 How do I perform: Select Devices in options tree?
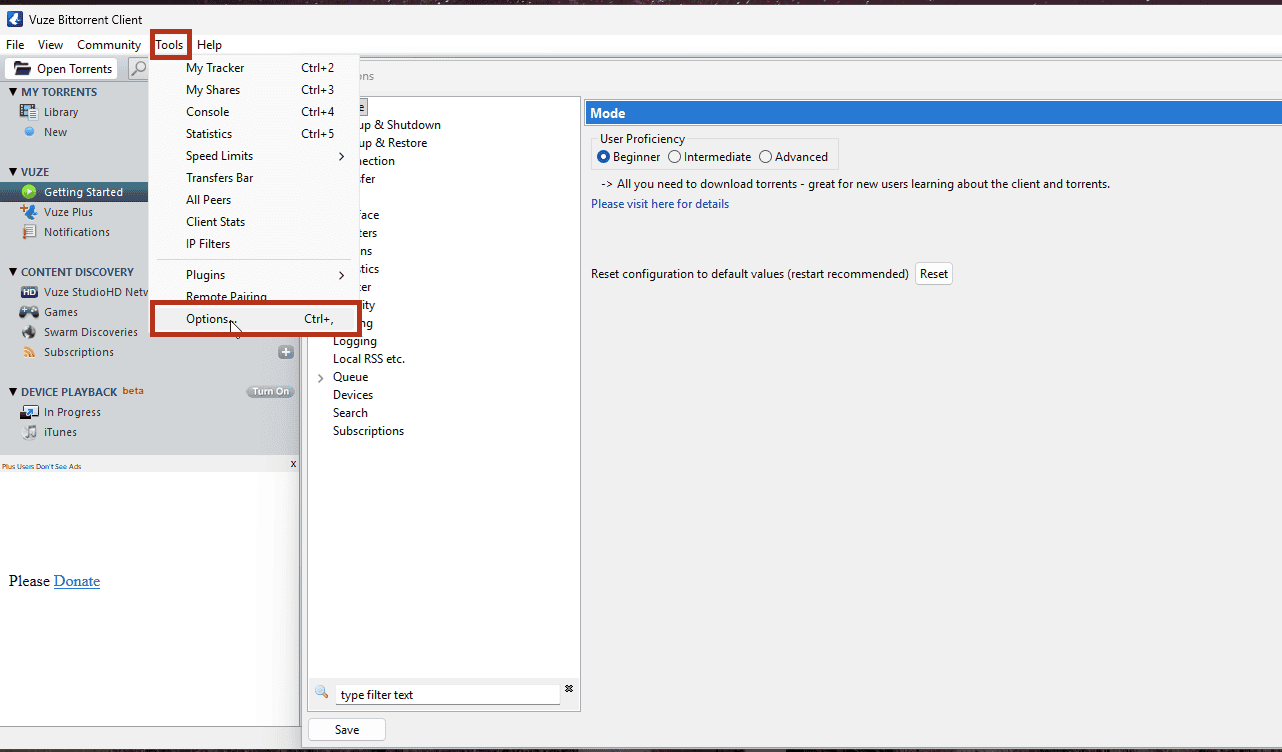pos(353,395)
